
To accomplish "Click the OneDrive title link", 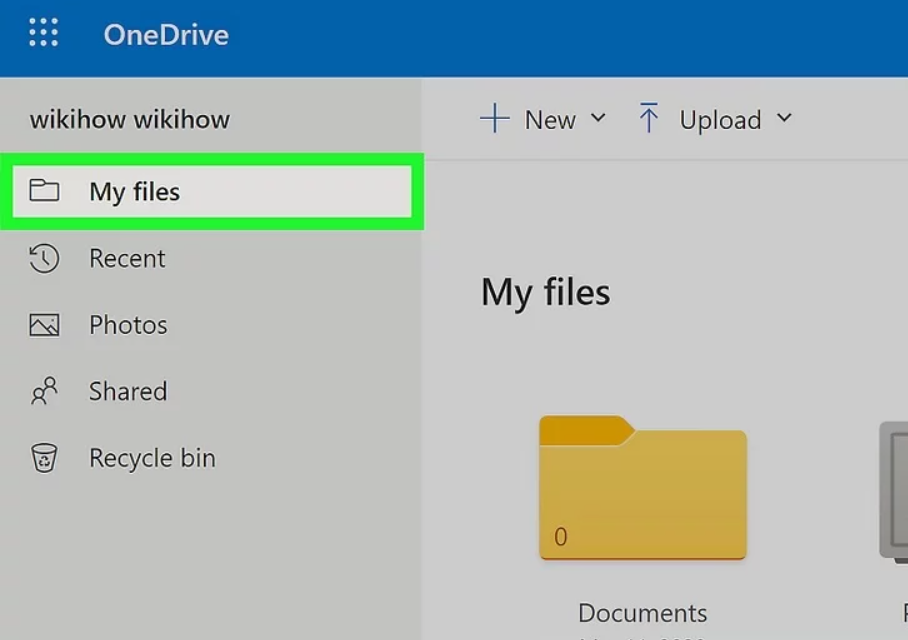I will (166, 35).
